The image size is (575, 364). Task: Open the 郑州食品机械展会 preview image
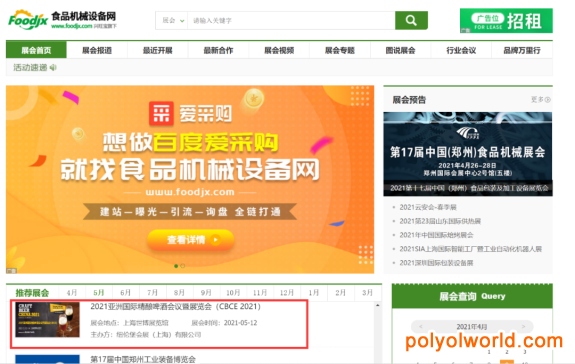pos(468,154)
